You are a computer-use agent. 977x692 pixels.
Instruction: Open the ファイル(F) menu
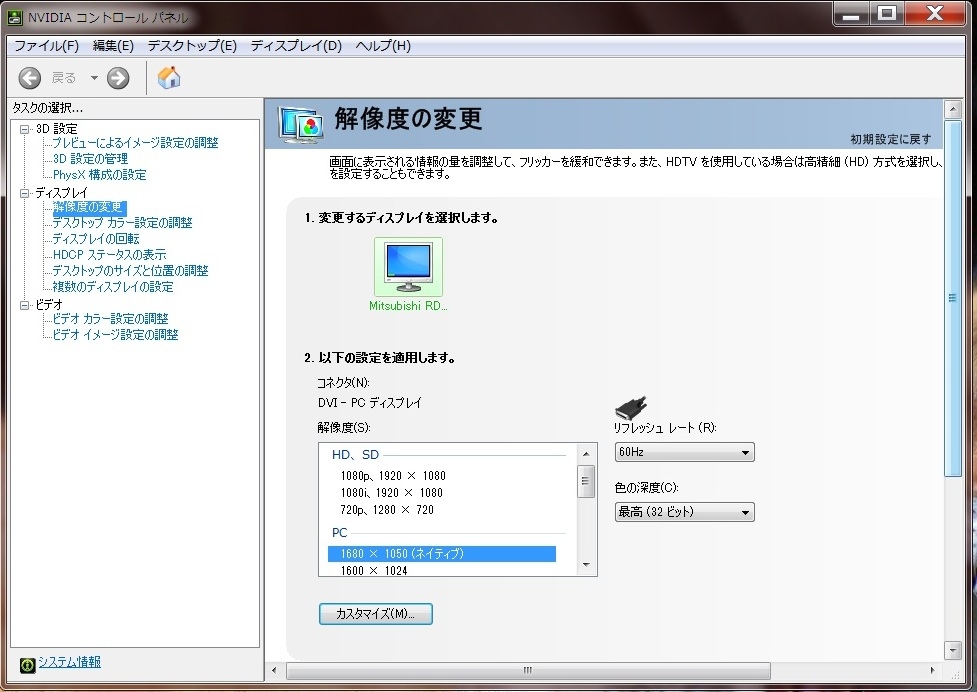click(46, 45)
